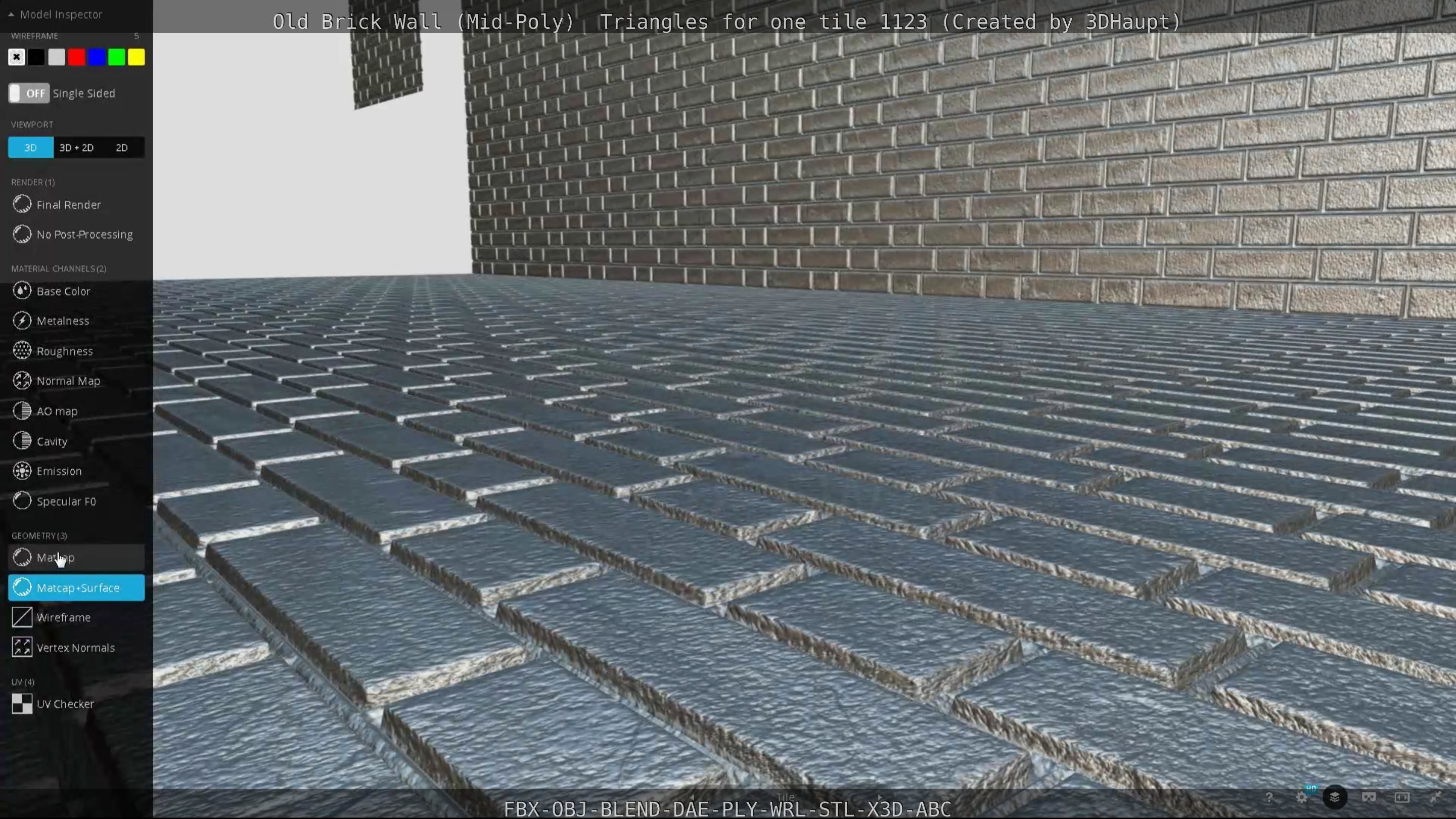Display the Roughness channel
The image size is (1456, 819).
pyautogui.click(x=76, y=351)
